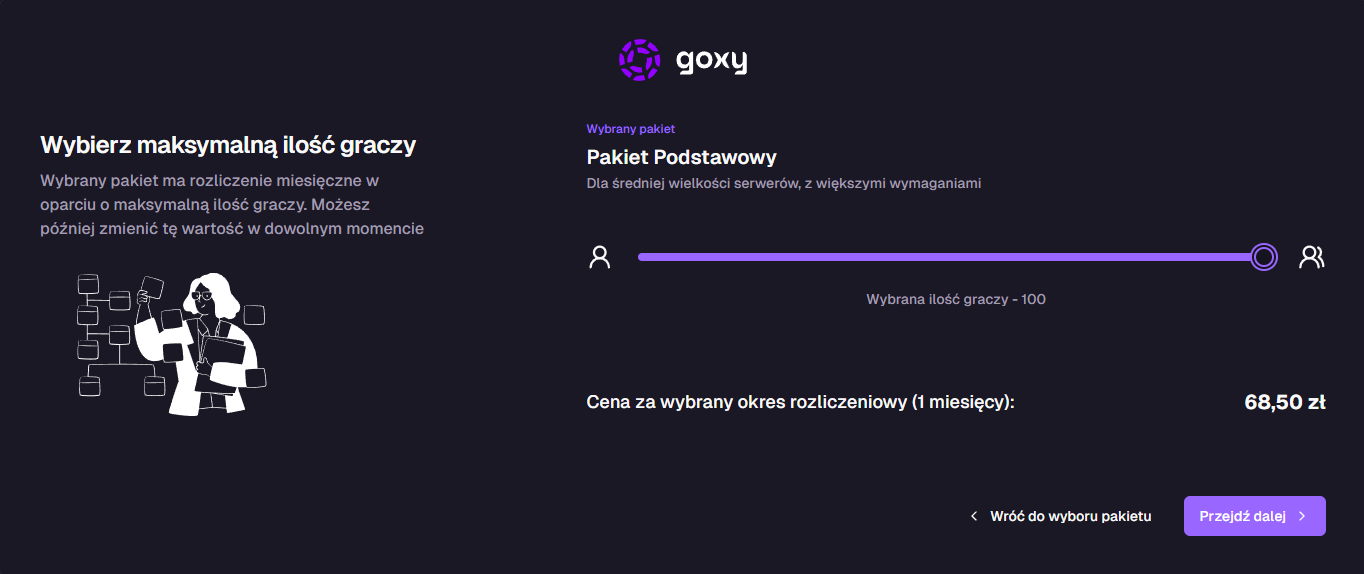Click the left chevron beside 'Wróć do wyboru pakietu'
This screenshot has width=1364, height=574.
pyautogui.click(x=974, y=517)
